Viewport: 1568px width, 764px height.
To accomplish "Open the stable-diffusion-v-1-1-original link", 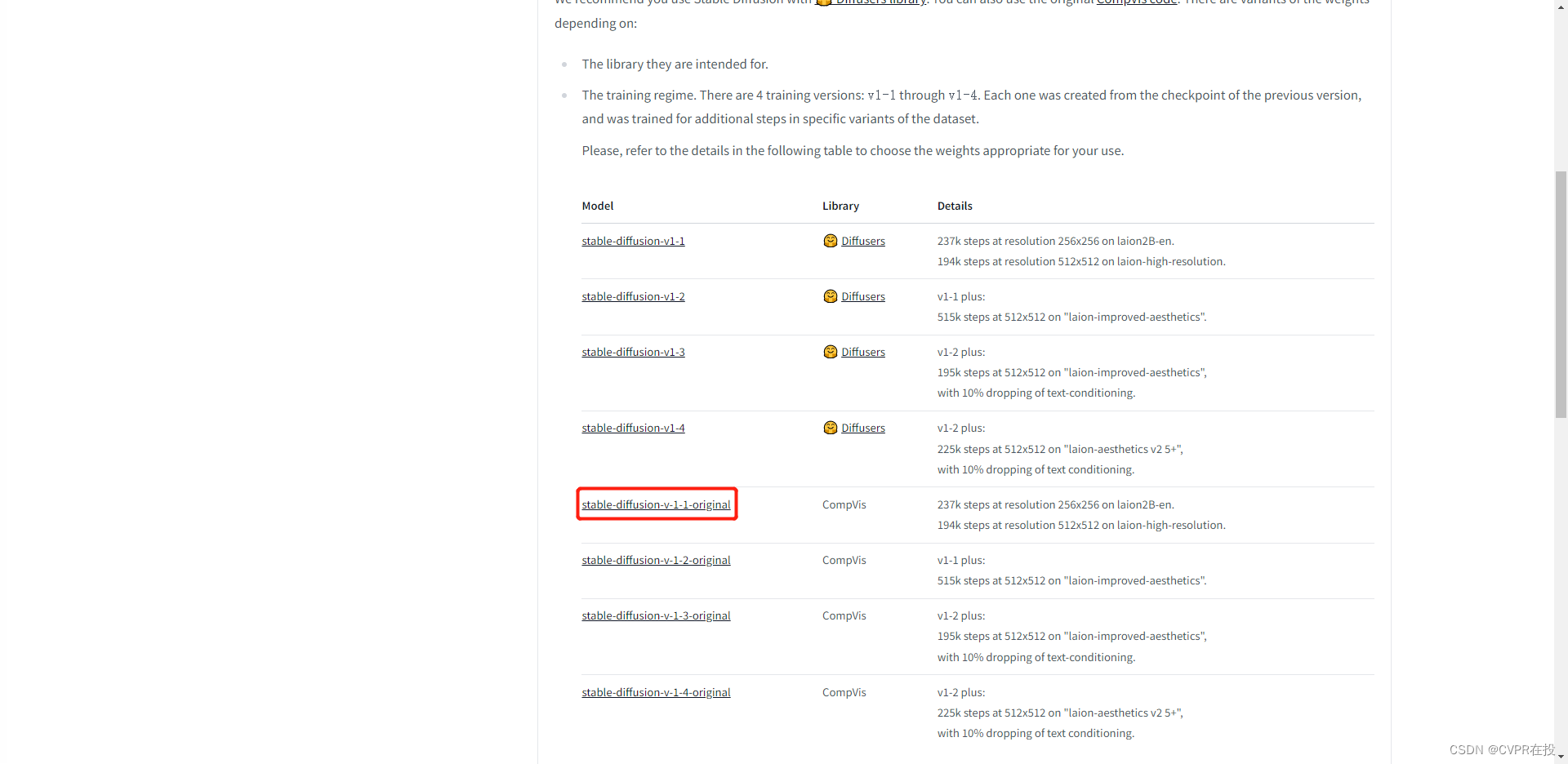I will tap(656, 504).
